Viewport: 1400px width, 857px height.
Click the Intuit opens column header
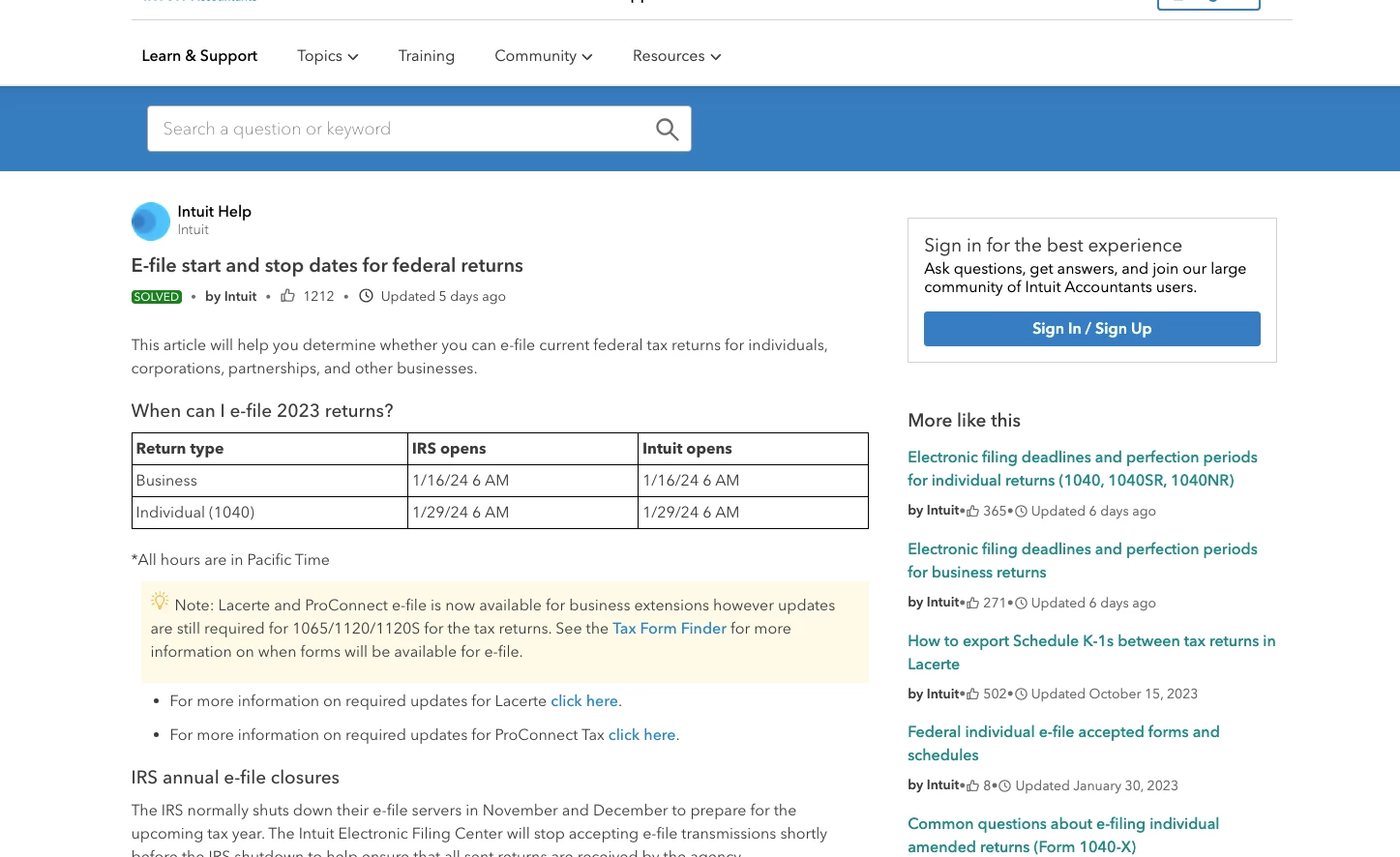click(x=753, y=449)
